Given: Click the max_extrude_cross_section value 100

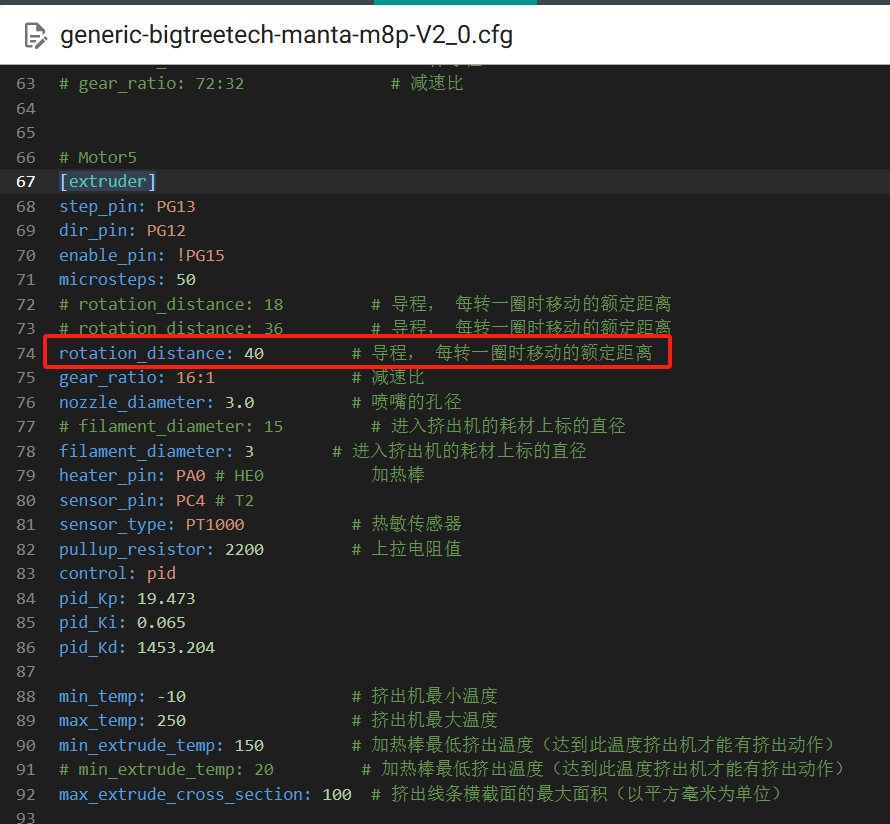Looking at the screenshot, I should (x=337, y=794).
